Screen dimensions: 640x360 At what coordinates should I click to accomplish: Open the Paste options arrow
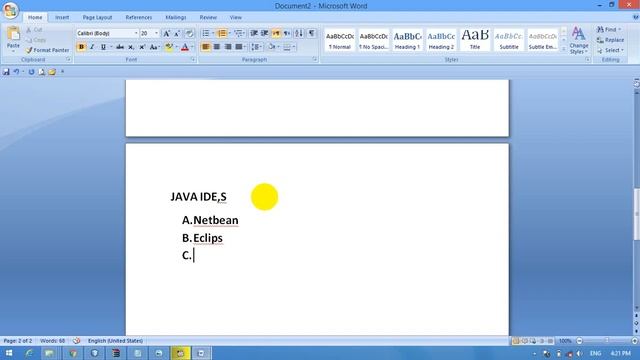(13, 51)
